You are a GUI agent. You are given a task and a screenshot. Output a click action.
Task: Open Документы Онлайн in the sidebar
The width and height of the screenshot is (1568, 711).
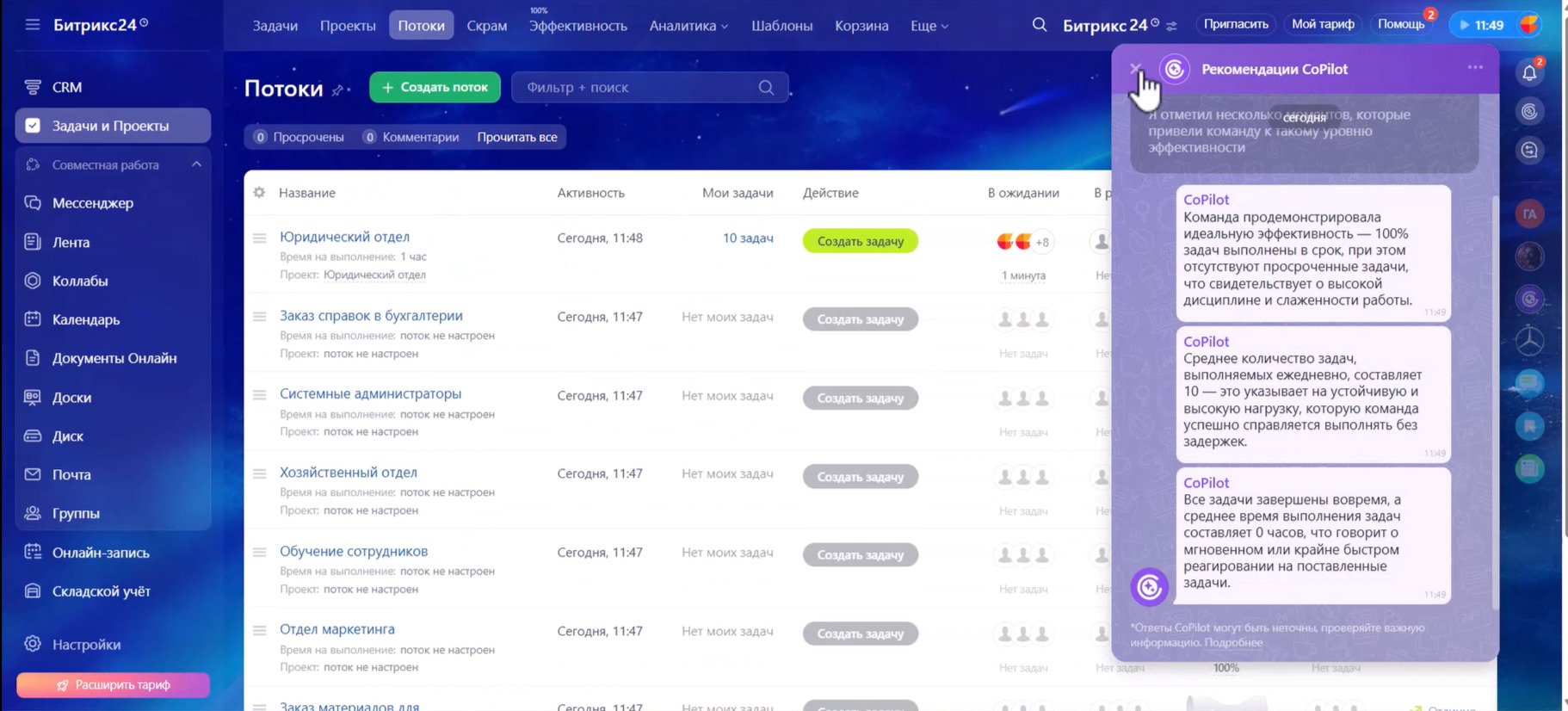113,358
